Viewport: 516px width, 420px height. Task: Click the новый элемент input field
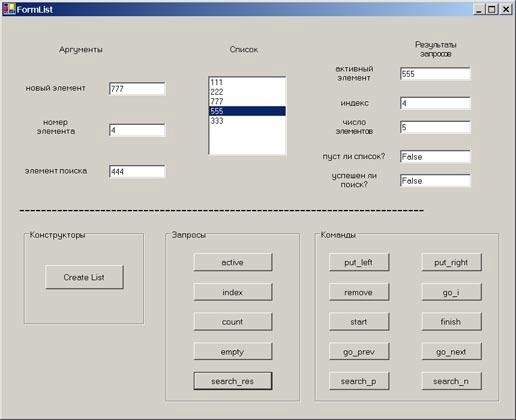pyautogui.click(x=137, y=89)
